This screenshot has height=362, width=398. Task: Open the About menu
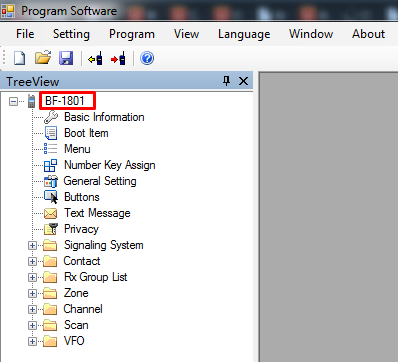click(368, 34)
